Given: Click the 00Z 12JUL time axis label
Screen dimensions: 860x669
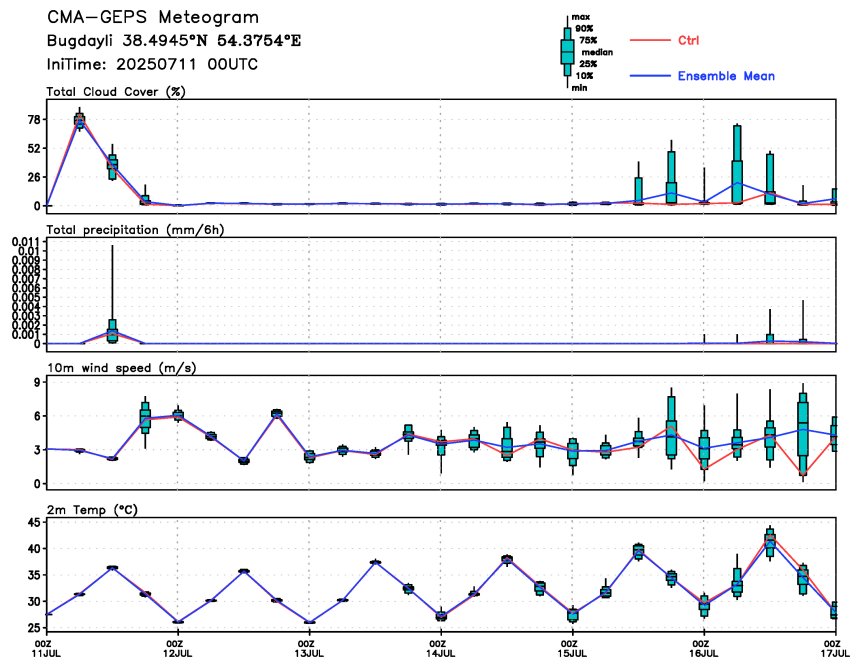Looking at the screenshot, I should tap(178, 648).
